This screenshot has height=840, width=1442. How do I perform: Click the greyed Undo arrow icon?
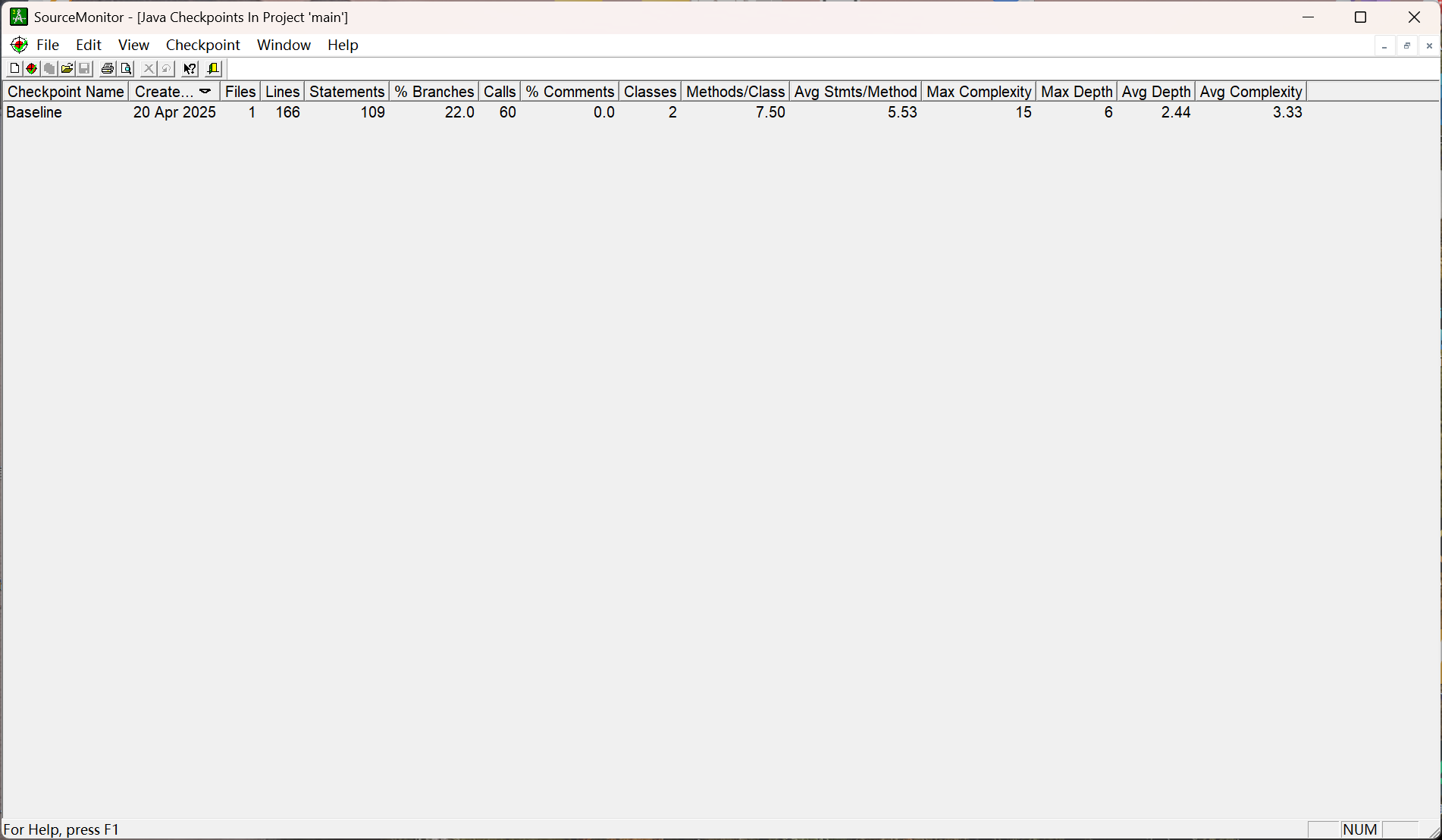pos(166,69)
